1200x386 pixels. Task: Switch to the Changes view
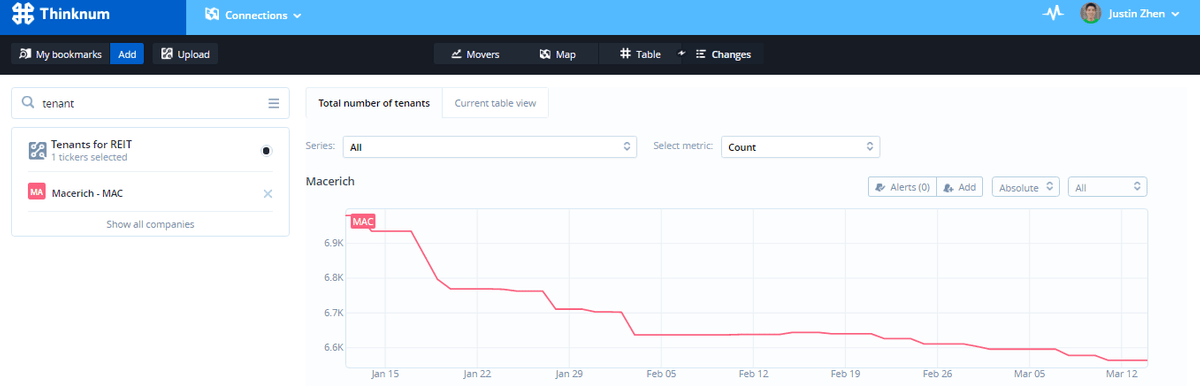[722, 54]
